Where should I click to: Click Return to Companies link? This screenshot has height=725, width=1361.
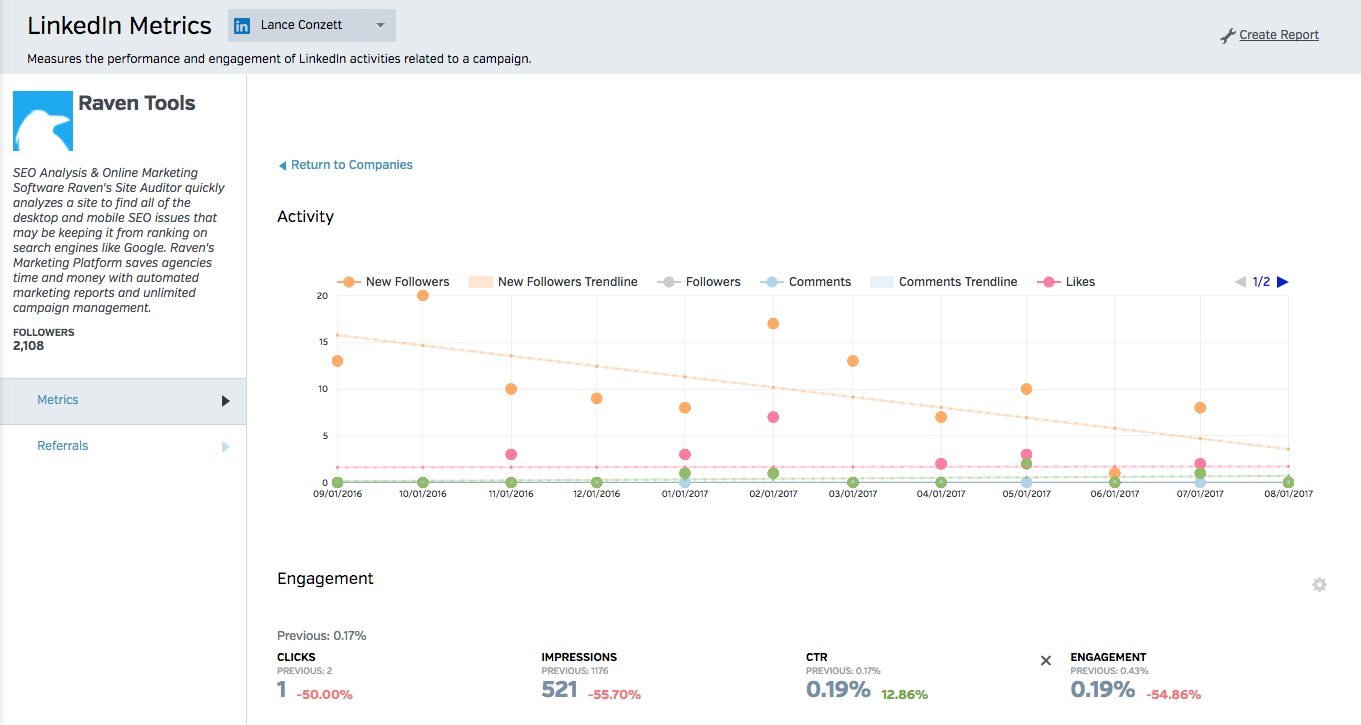point(351,165)
